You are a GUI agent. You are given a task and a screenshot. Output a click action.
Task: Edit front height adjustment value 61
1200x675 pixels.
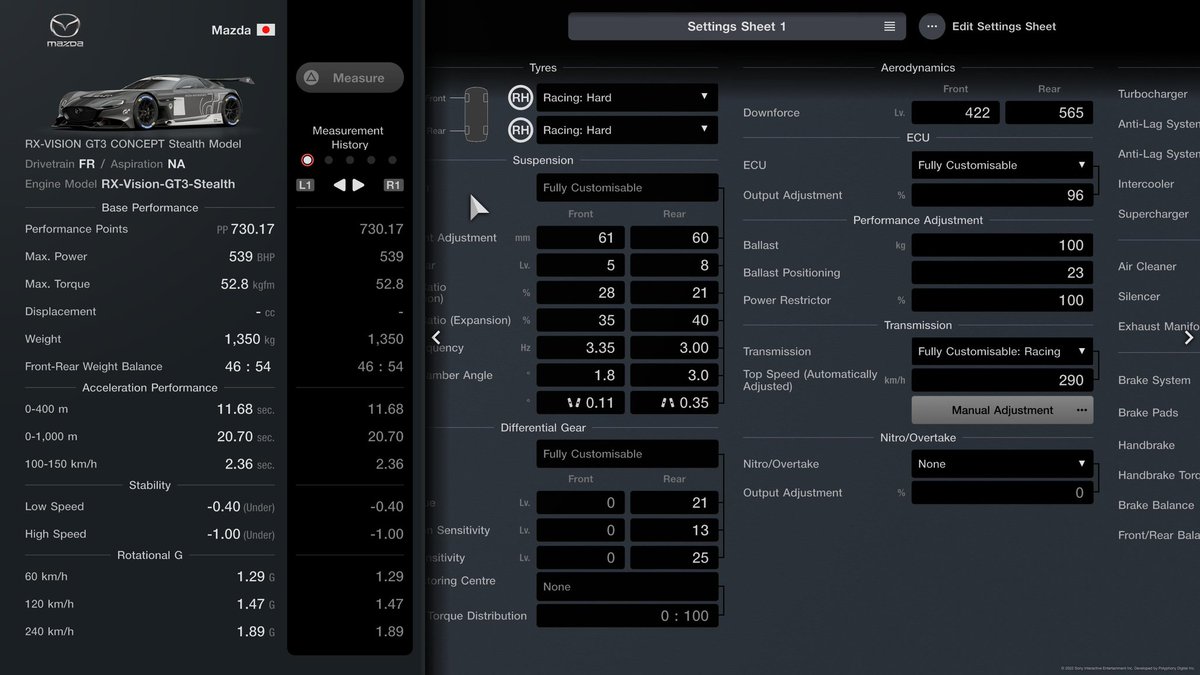tap(581, 238)
